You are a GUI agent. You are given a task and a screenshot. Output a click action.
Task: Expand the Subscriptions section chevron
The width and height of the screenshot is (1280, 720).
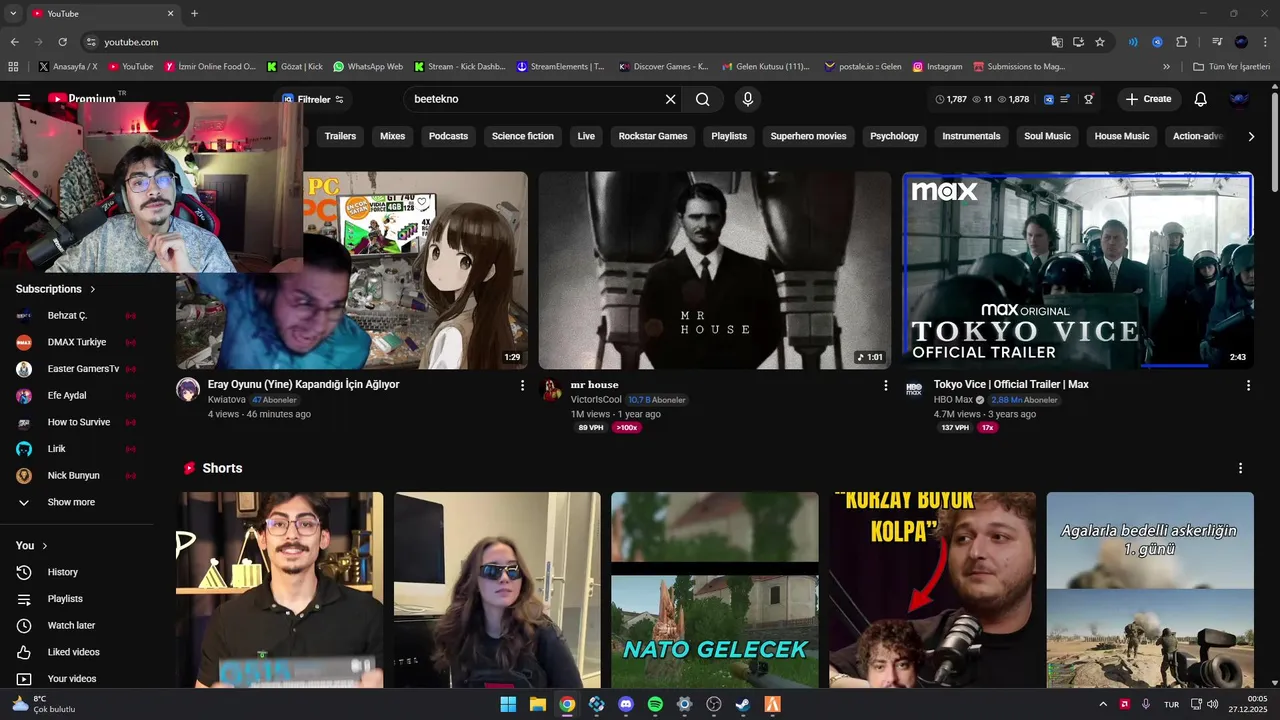(x=93, y=289)
